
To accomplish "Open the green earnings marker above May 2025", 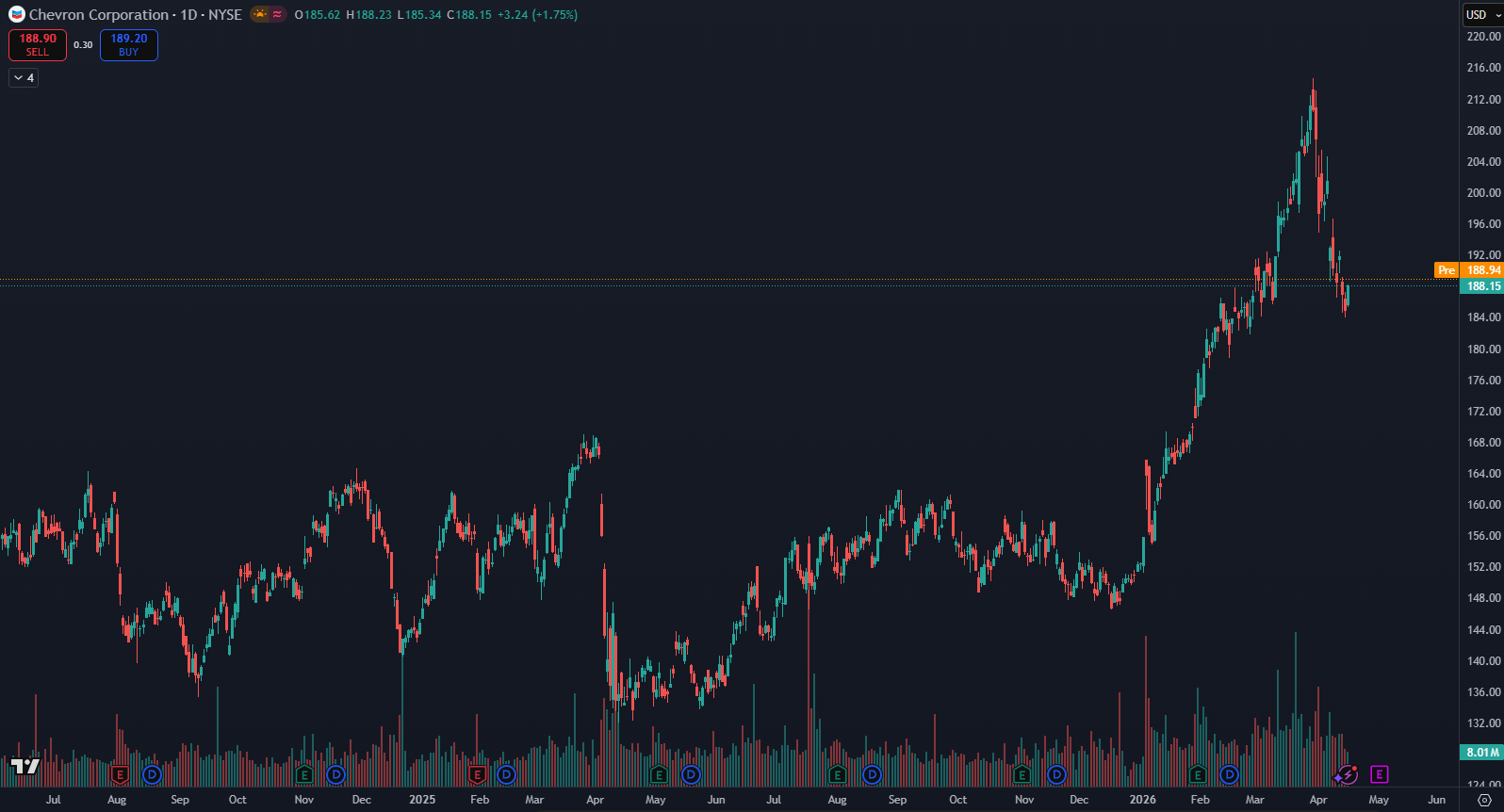I will [x=660, y=775].
